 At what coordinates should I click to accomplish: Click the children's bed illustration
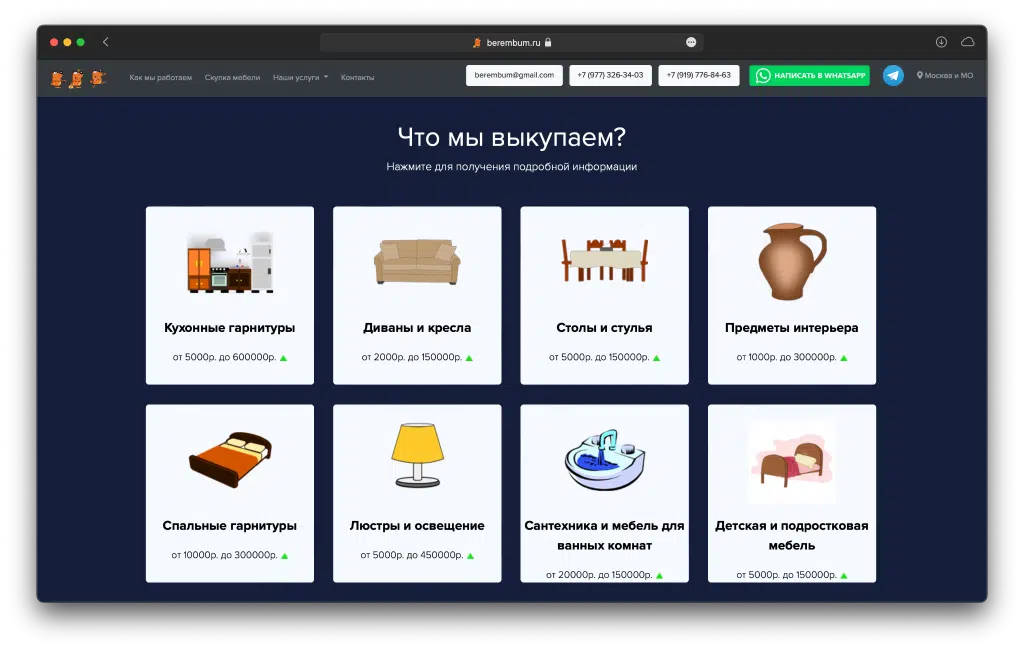792,461
